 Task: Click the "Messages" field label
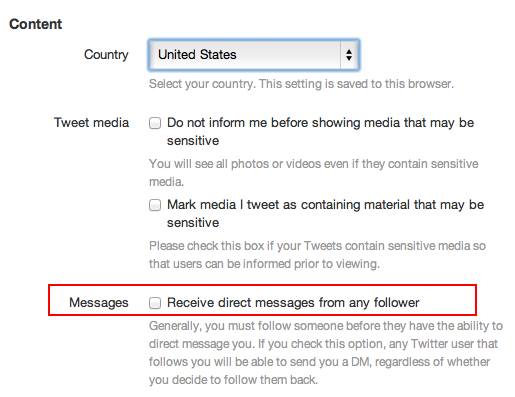pos(99,303)
